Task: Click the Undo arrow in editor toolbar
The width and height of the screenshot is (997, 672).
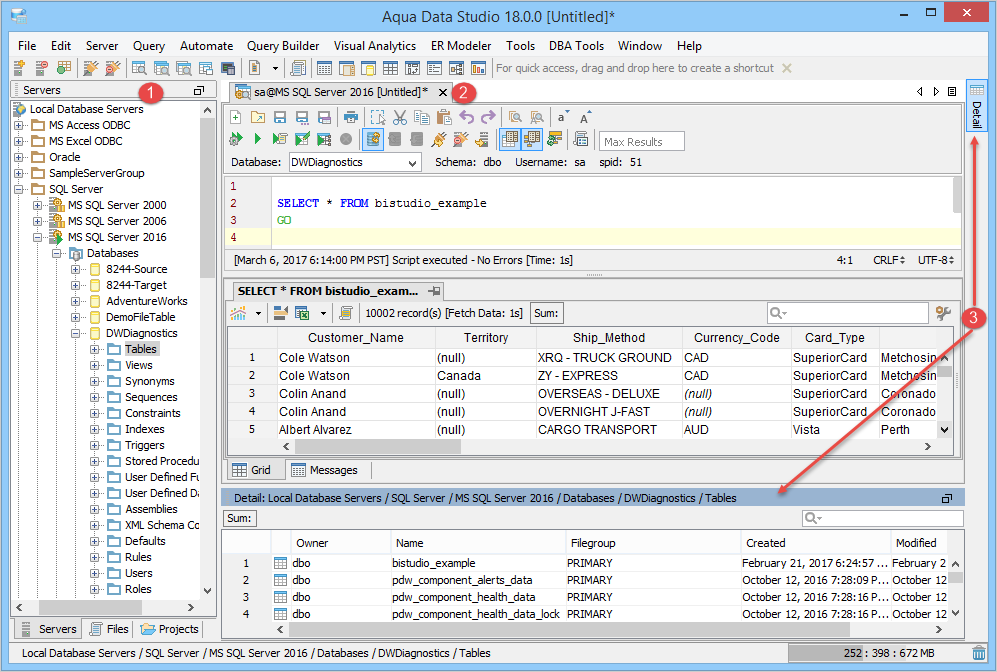Action: coord(467,117)
